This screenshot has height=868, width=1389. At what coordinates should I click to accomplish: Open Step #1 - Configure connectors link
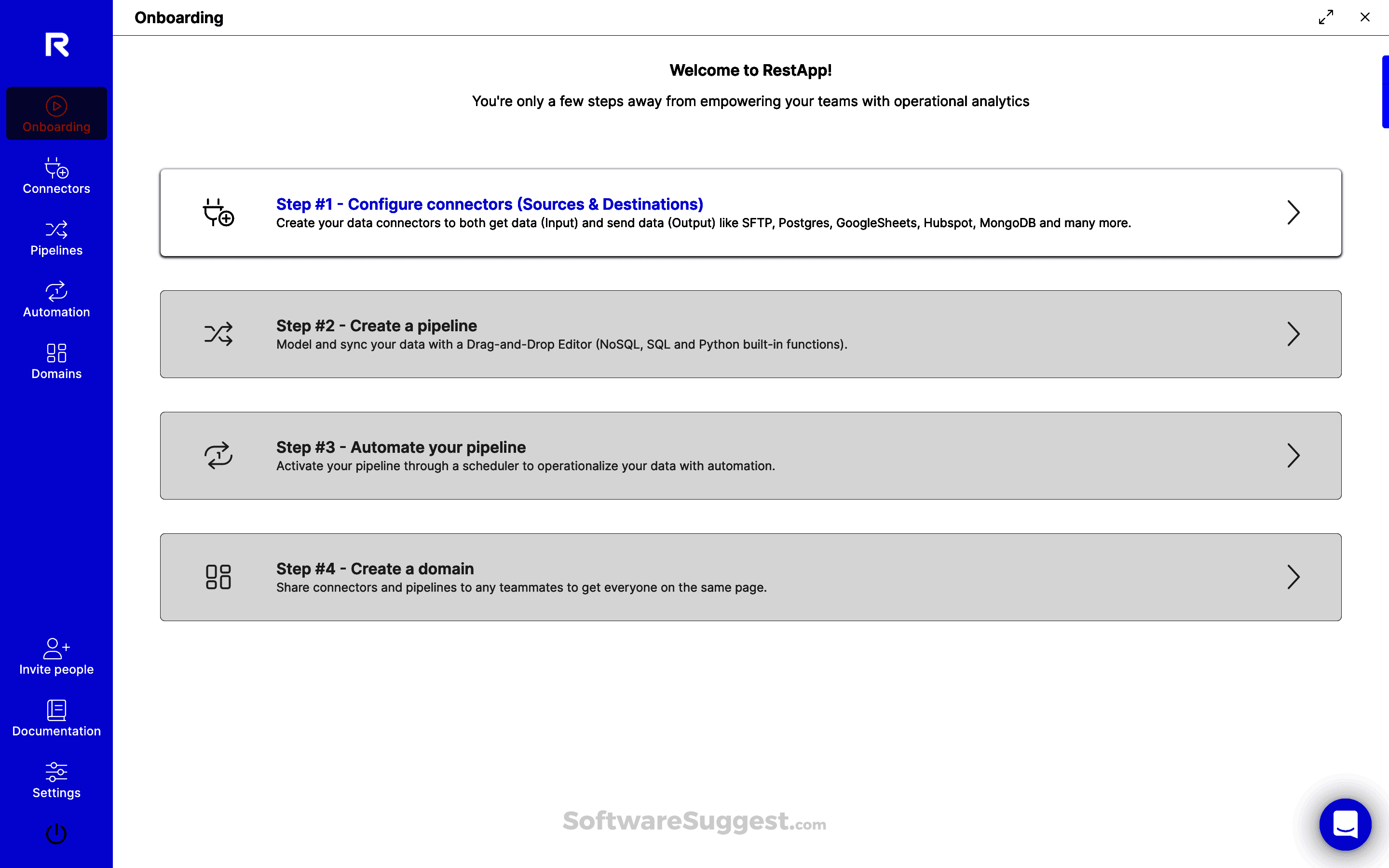click(x=490, y=204)
